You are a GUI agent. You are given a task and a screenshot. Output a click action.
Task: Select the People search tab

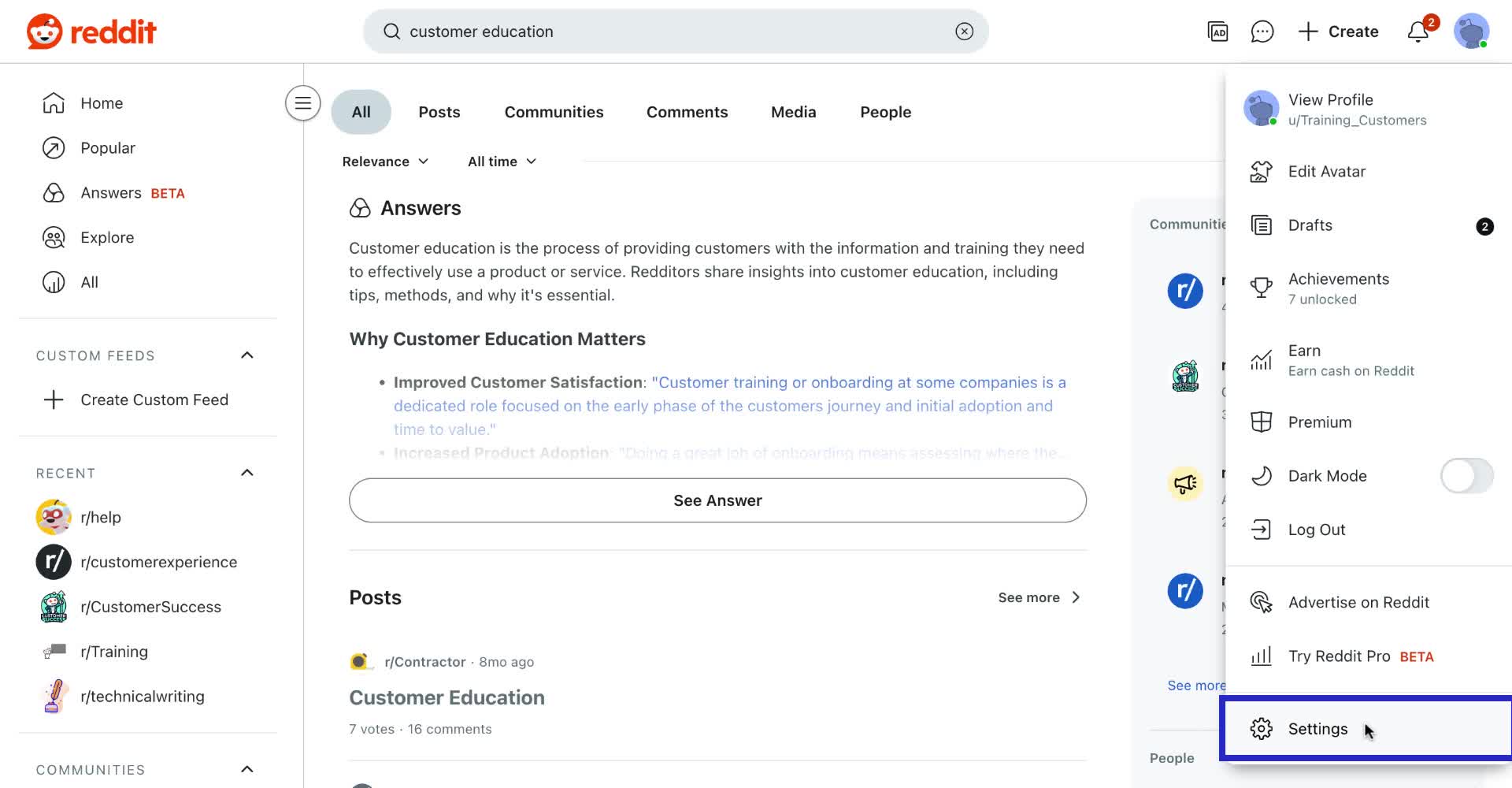click(885, 112)
